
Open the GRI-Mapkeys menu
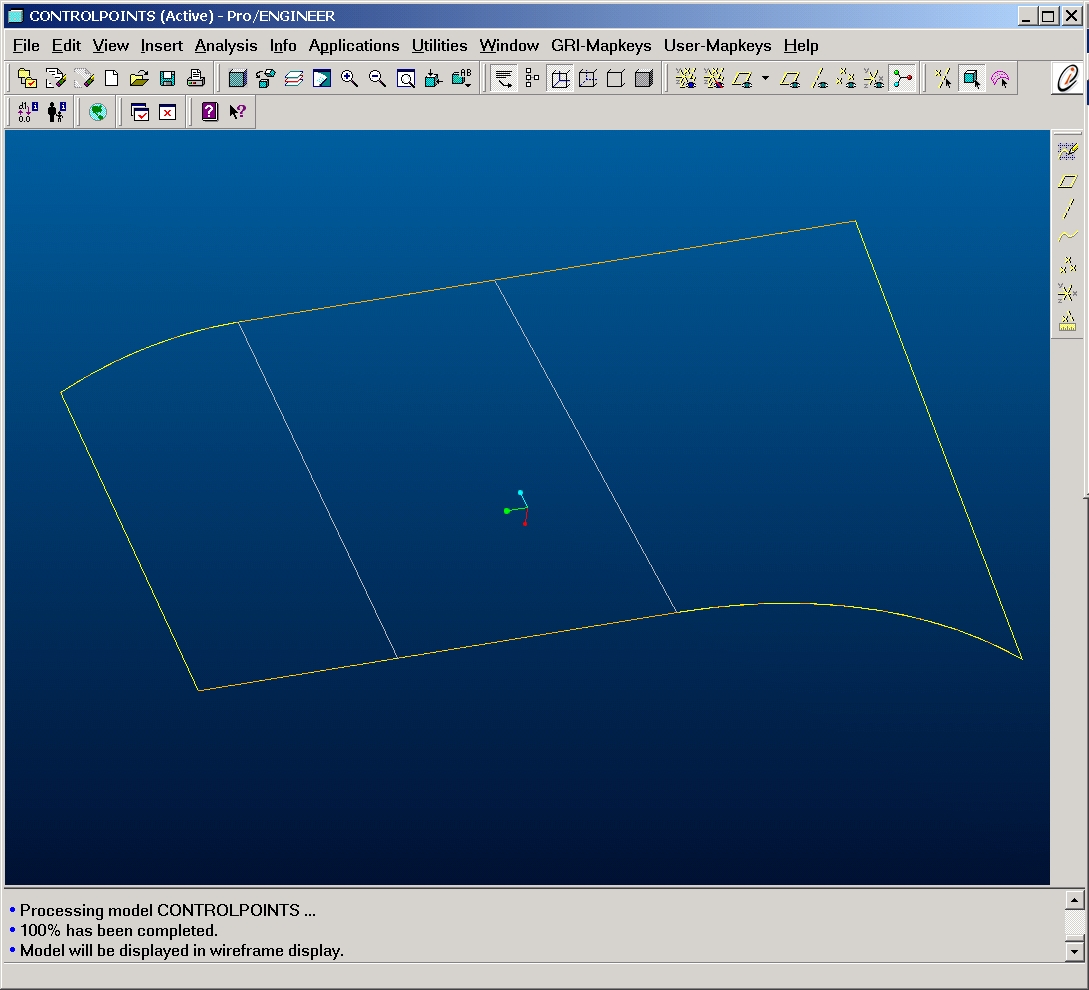(x=601, y=46)
